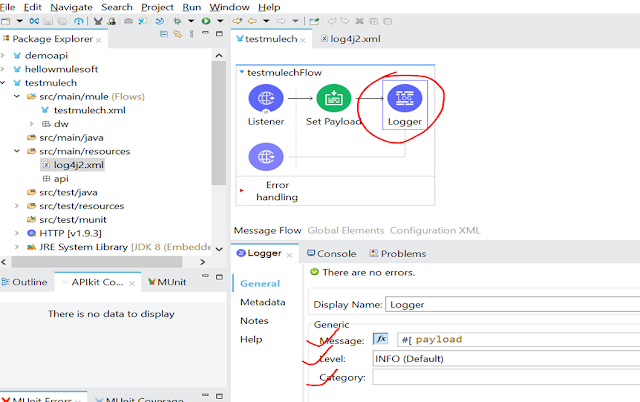Click the yellow forward annotation arrow icon
Viewport: 640px width, 402px height.
point(237,21)
